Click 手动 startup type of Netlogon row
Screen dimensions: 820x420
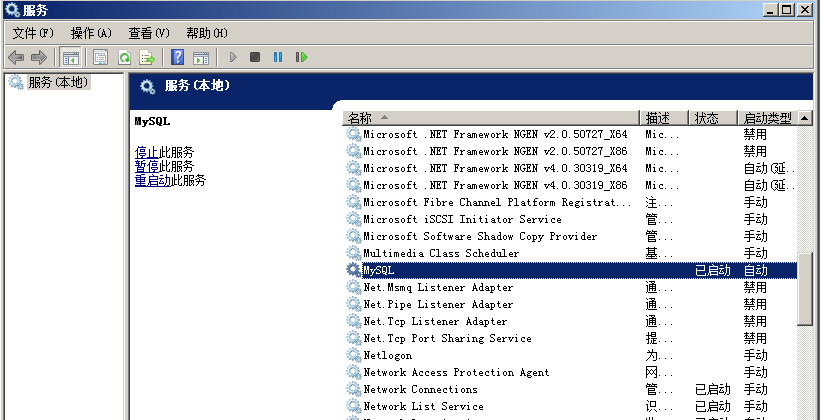click(756, 356)
